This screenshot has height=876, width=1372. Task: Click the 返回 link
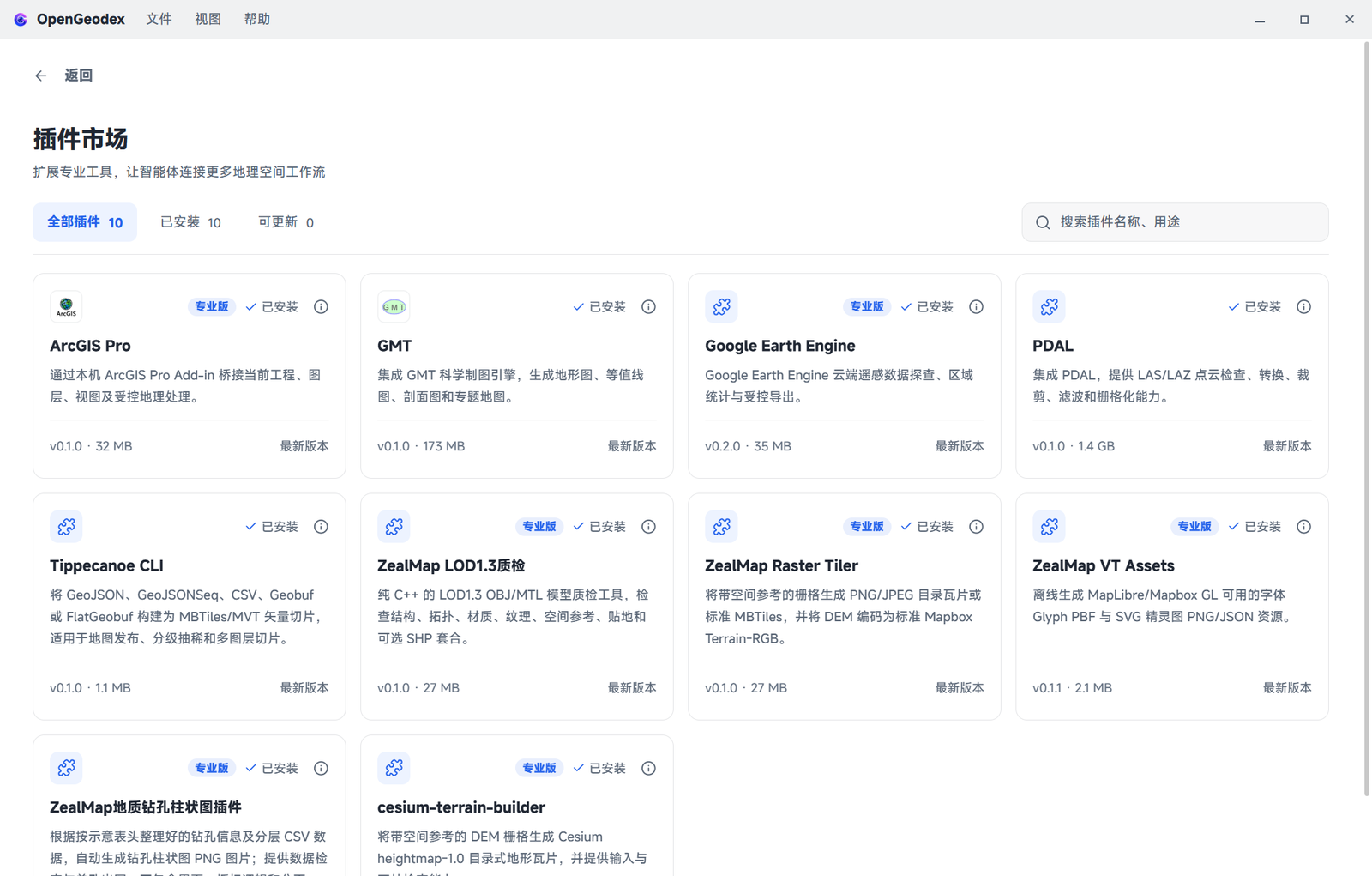click(79, 76)
